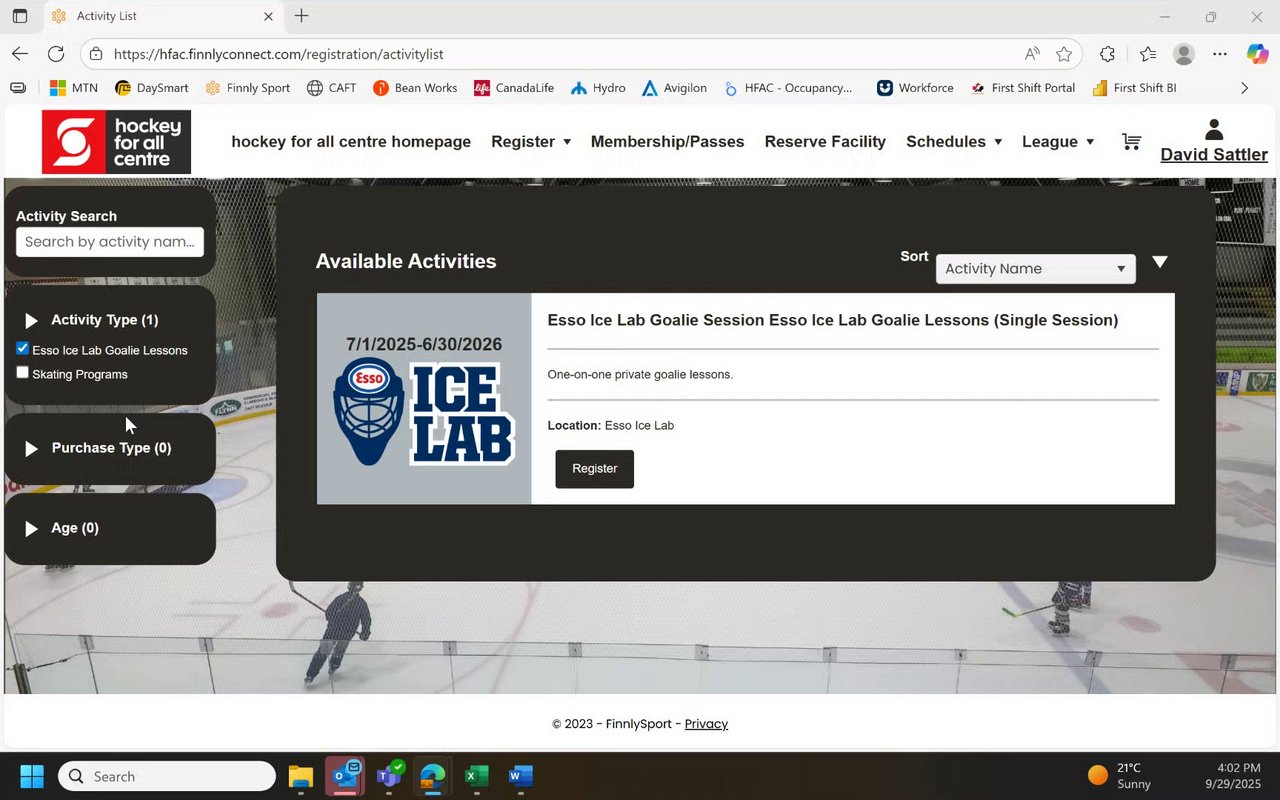Image resolution: width=1280 pixels, height=800 pixels.
Task: Open Microsoft Teams from the taskbar
Action: [x=389, y=776]
